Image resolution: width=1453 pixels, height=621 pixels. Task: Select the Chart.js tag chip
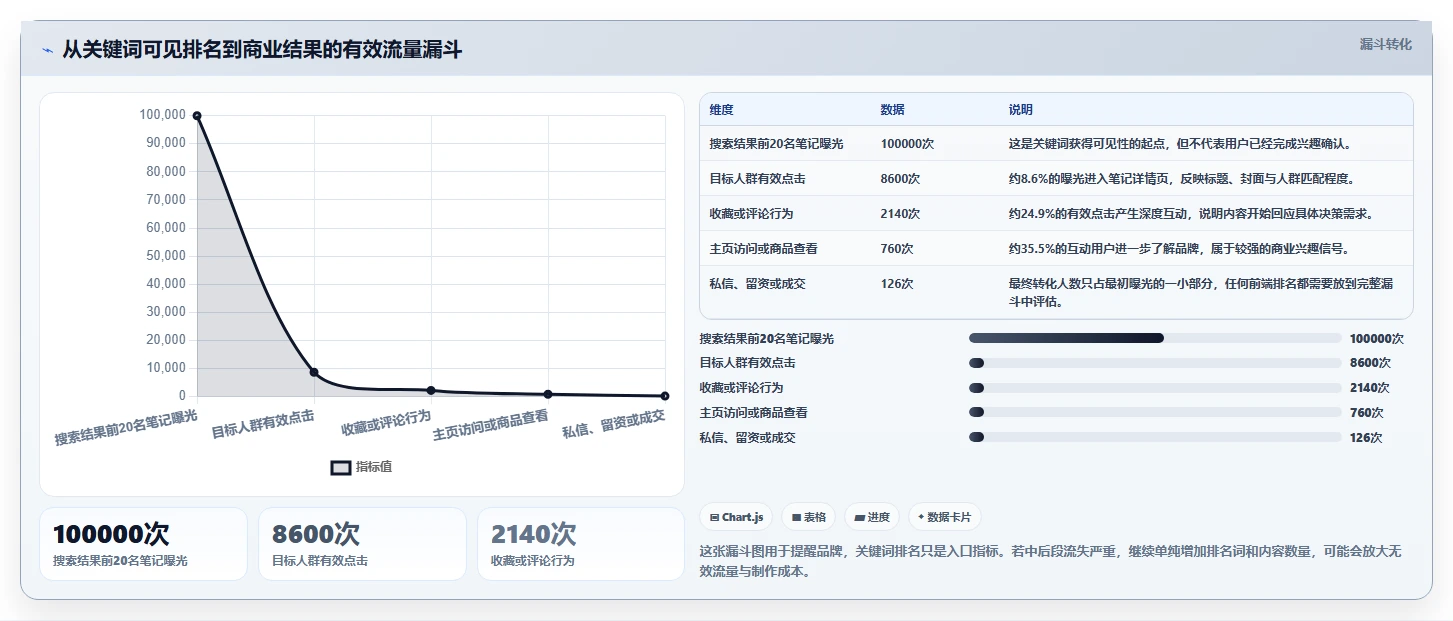pos(736,517)
